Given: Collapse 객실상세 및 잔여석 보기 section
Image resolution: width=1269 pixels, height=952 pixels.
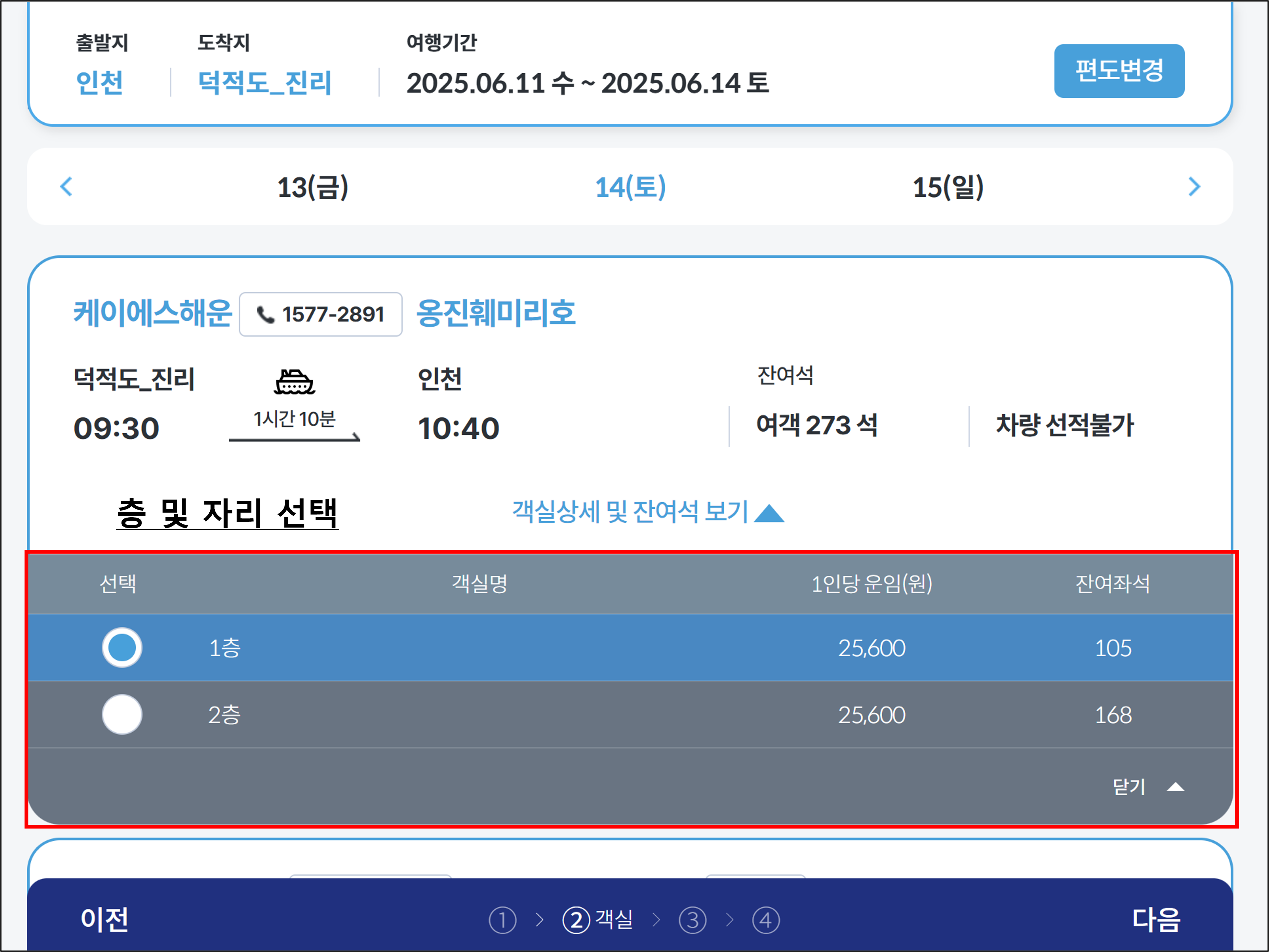Looking at the screenshot, I should coord(630,511).
